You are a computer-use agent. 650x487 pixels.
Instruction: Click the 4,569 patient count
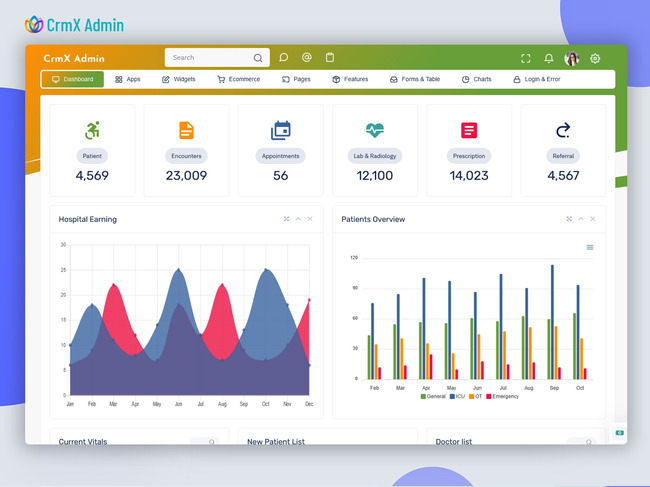tap(92, 176)
